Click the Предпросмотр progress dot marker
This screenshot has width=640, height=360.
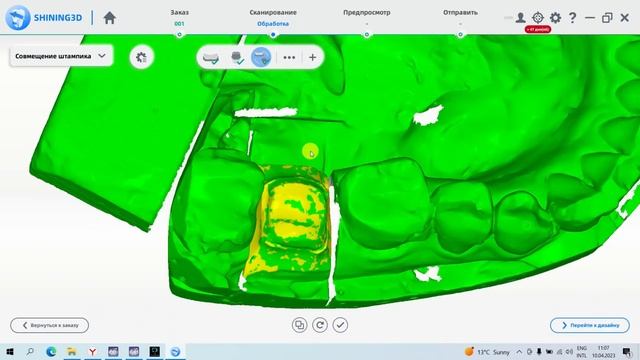click(367, 35)
